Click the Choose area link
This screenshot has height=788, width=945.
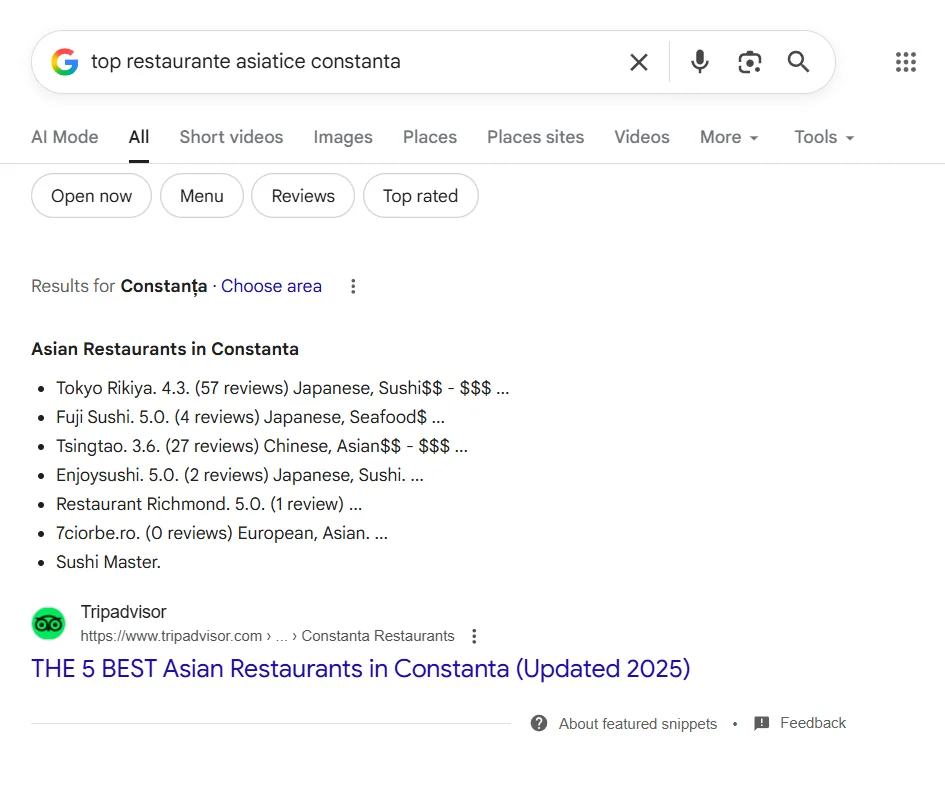271,286
